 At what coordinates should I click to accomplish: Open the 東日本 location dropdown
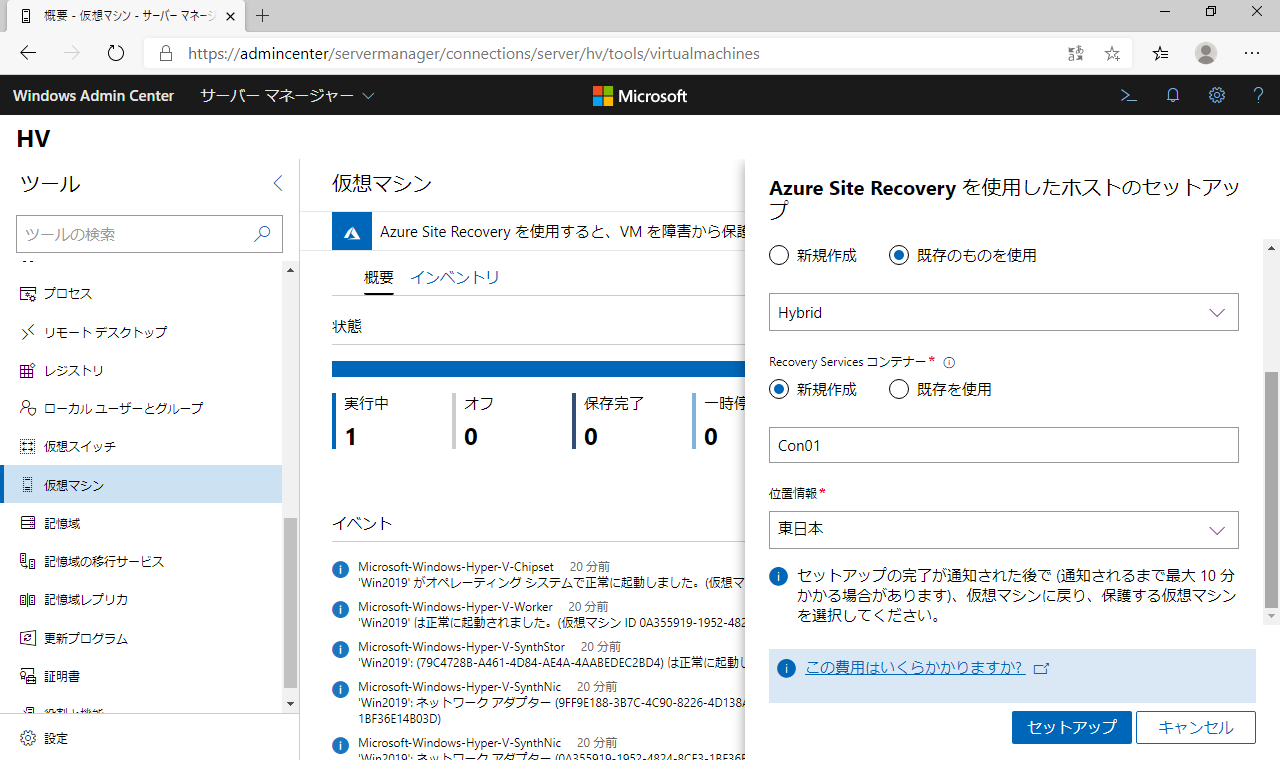click(x=1004, y=530)
